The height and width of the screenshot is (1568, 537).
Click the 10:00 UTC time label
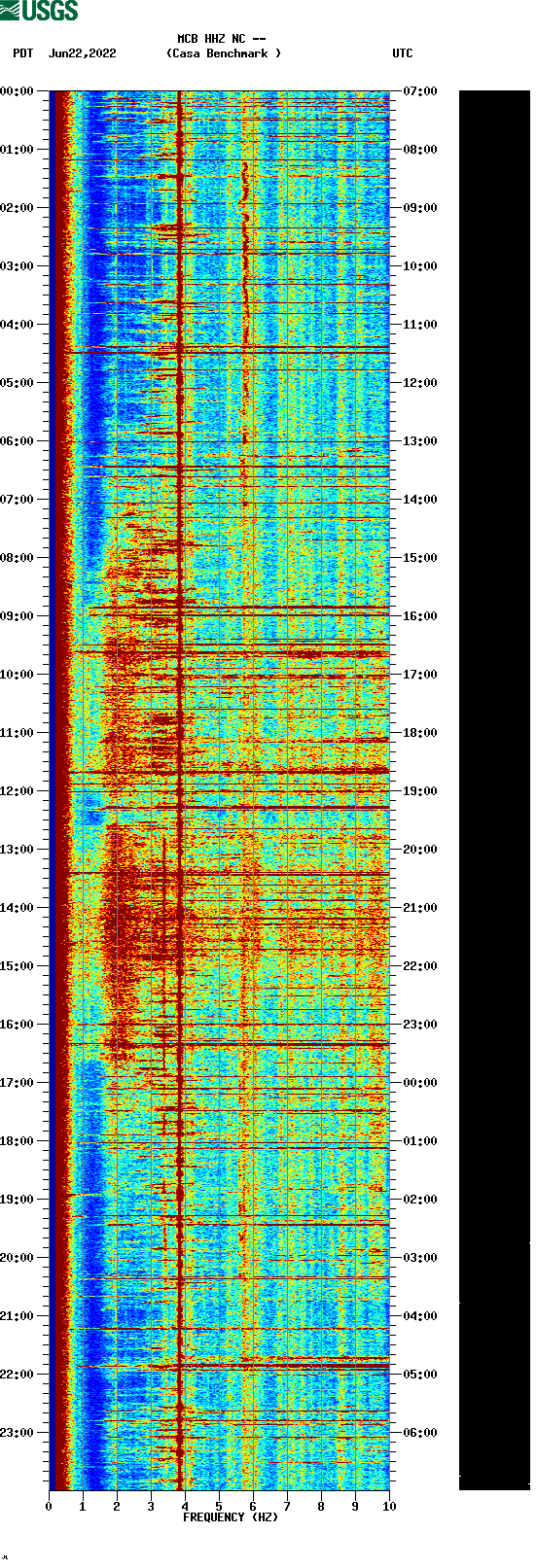pos(420,266)
